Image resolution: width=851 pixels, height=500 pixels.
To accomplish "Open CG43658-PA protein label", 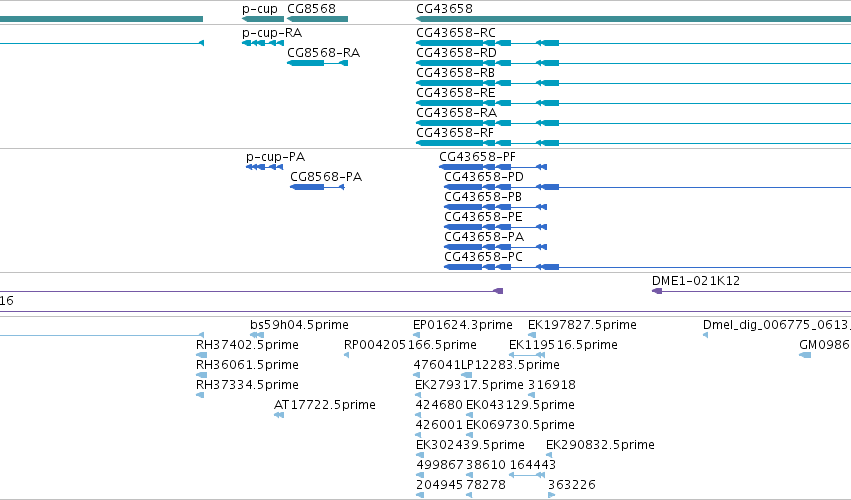I will [x=484, y=237].
